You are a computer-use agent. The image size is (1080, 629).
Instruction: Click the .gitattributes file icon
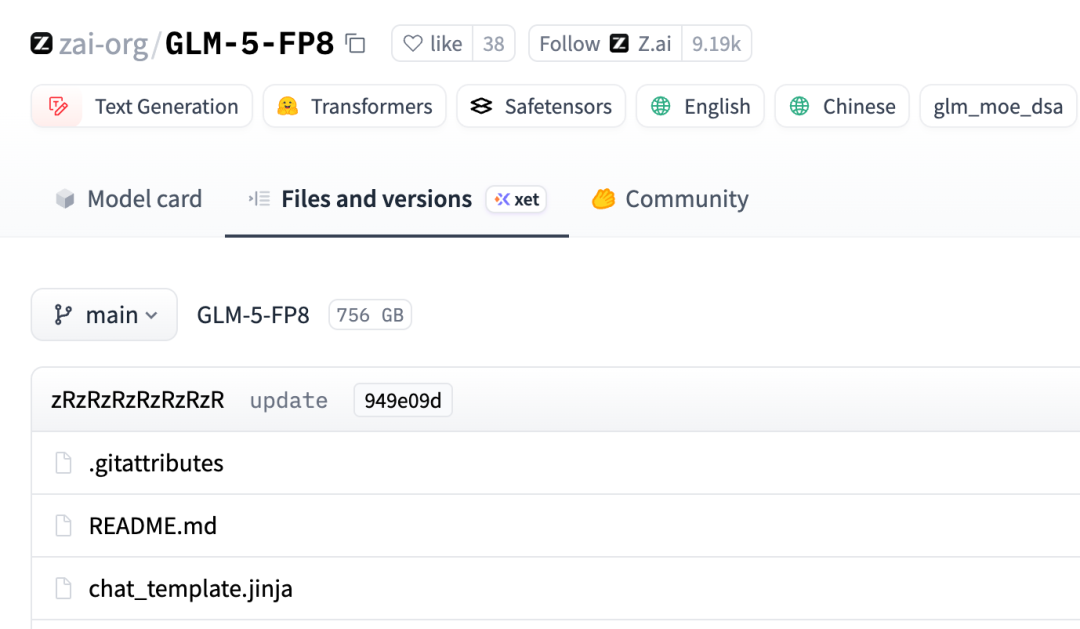pyautogui.click(x=63, y=463)
